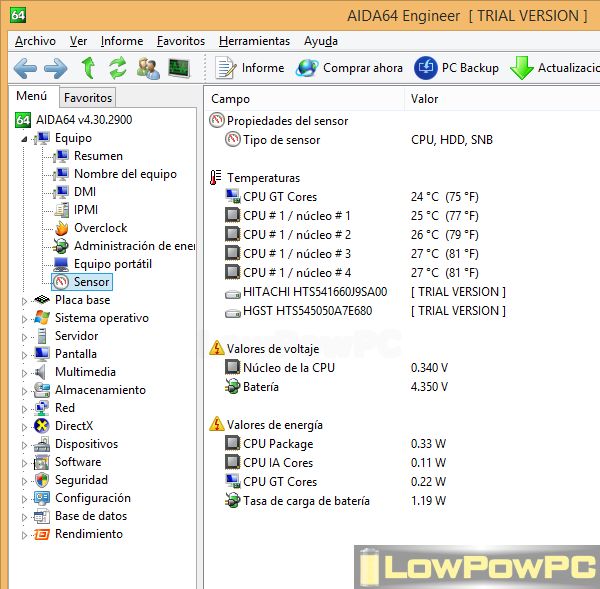Click the back navigation arrow icon

tap(25, 68)
